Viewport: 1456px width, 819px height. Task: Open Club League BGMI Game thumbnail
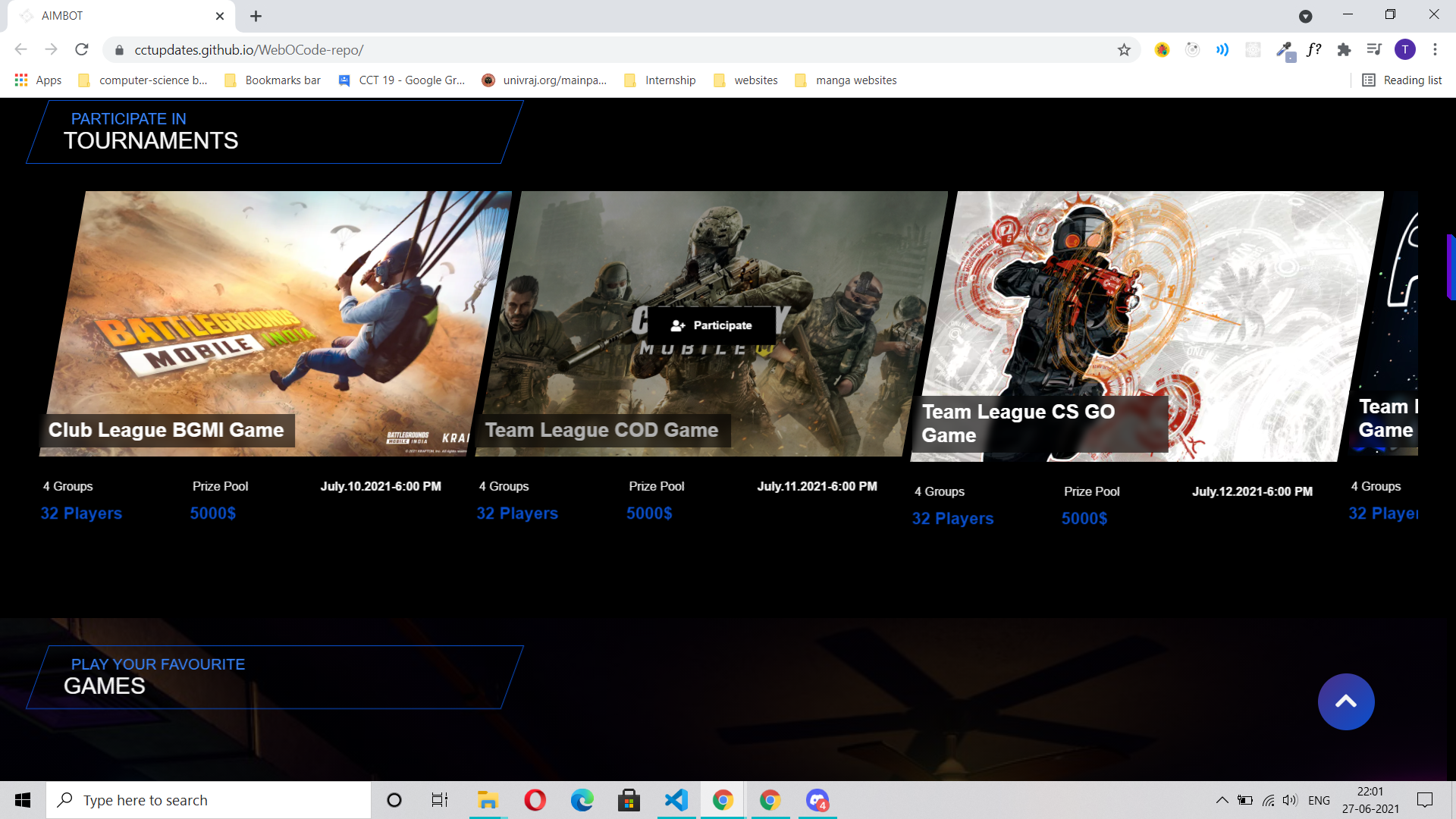(276, 324)
